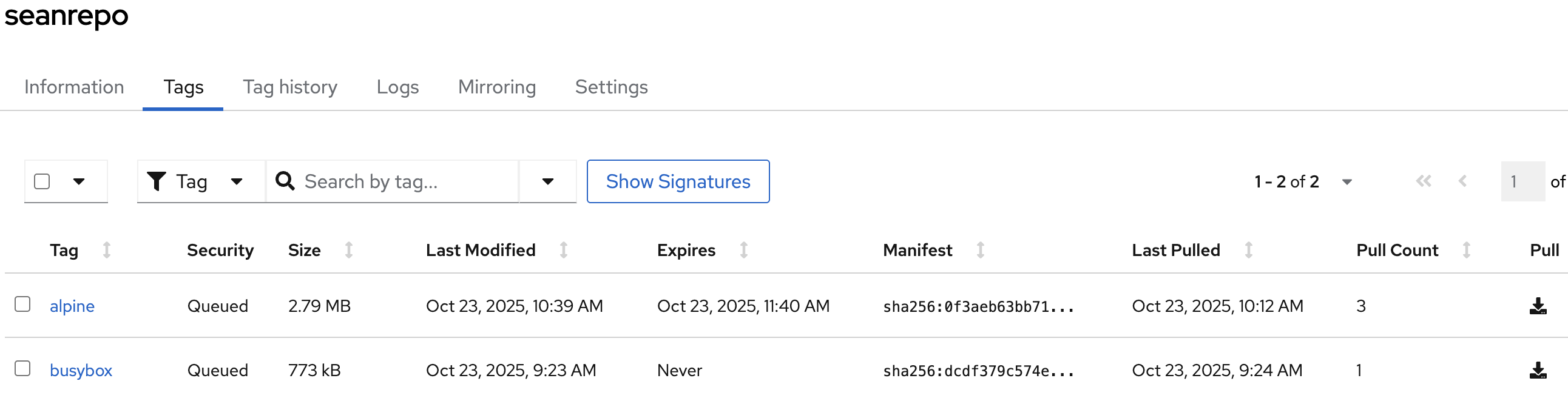The image size is (1568, 398).
Task: Sort by Last Modified sort icon
Action: click(x=564, y=250)
